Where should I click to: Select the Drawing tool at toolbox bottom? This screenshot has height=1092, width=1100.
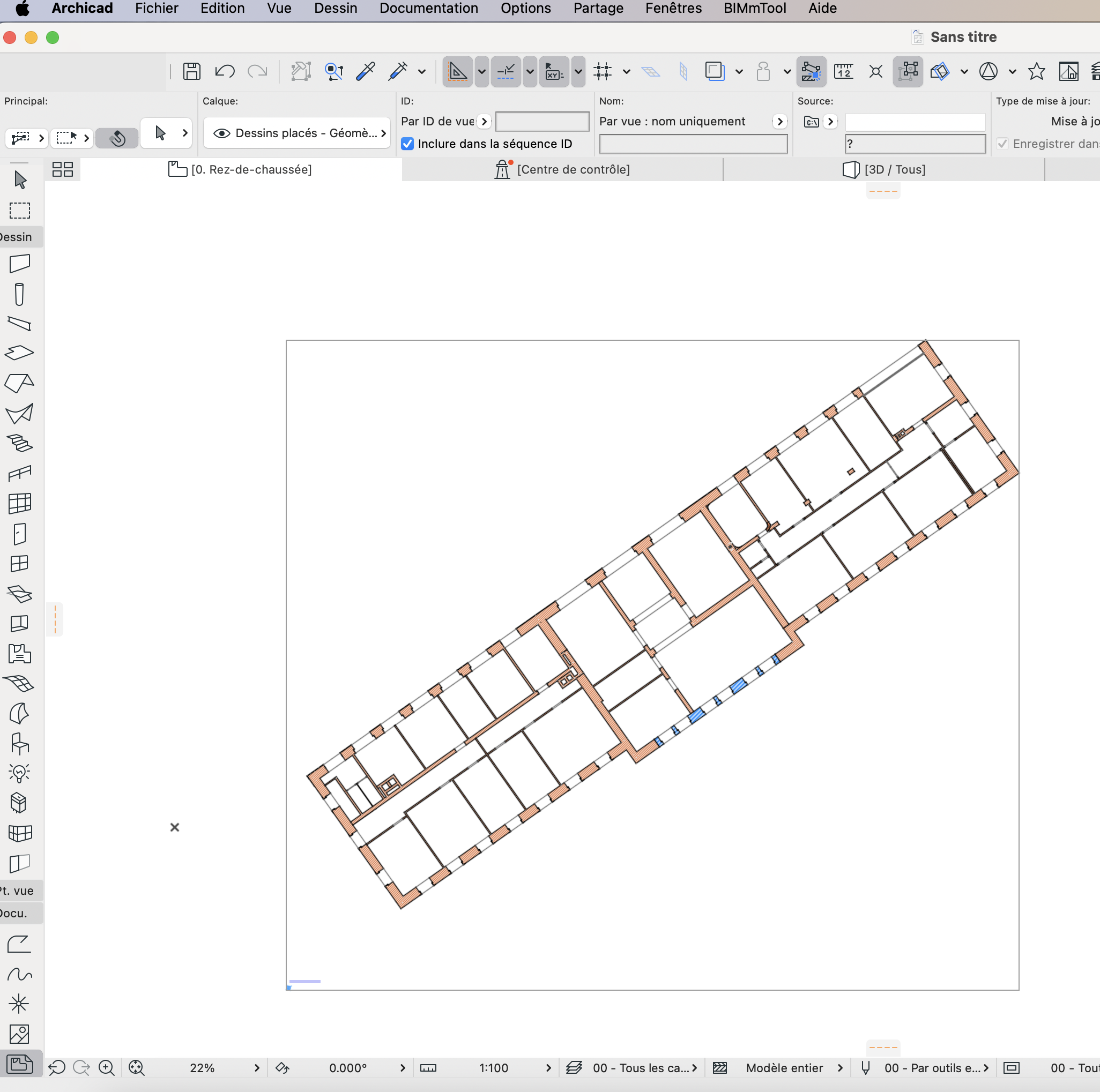click(x=19, y=1064)
